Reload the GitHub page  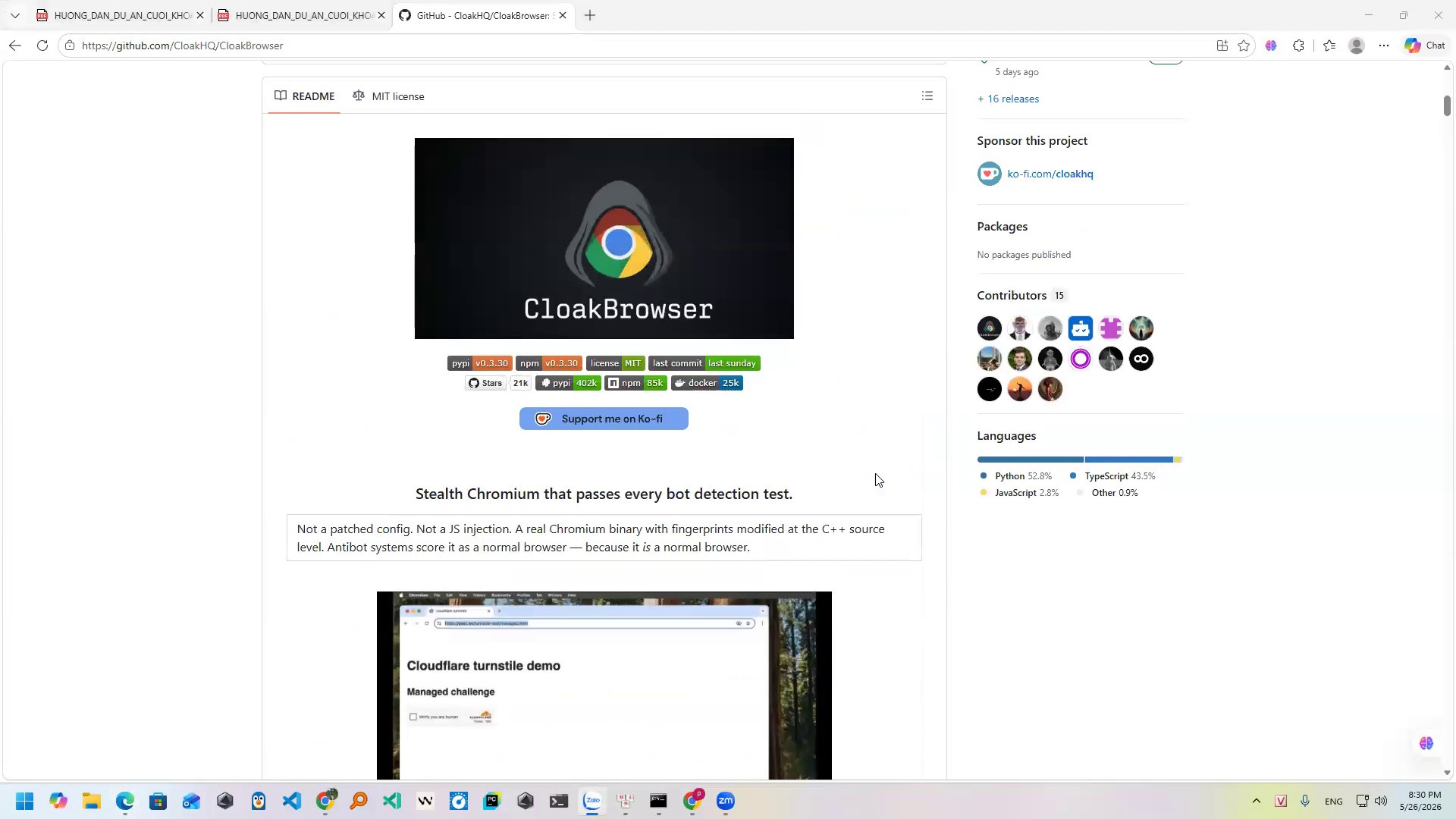pos(42,45)
